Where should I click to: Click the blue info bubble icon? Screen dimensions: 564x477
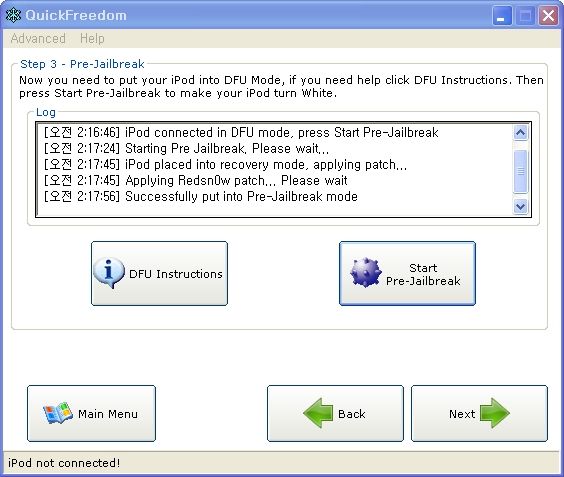109,272
